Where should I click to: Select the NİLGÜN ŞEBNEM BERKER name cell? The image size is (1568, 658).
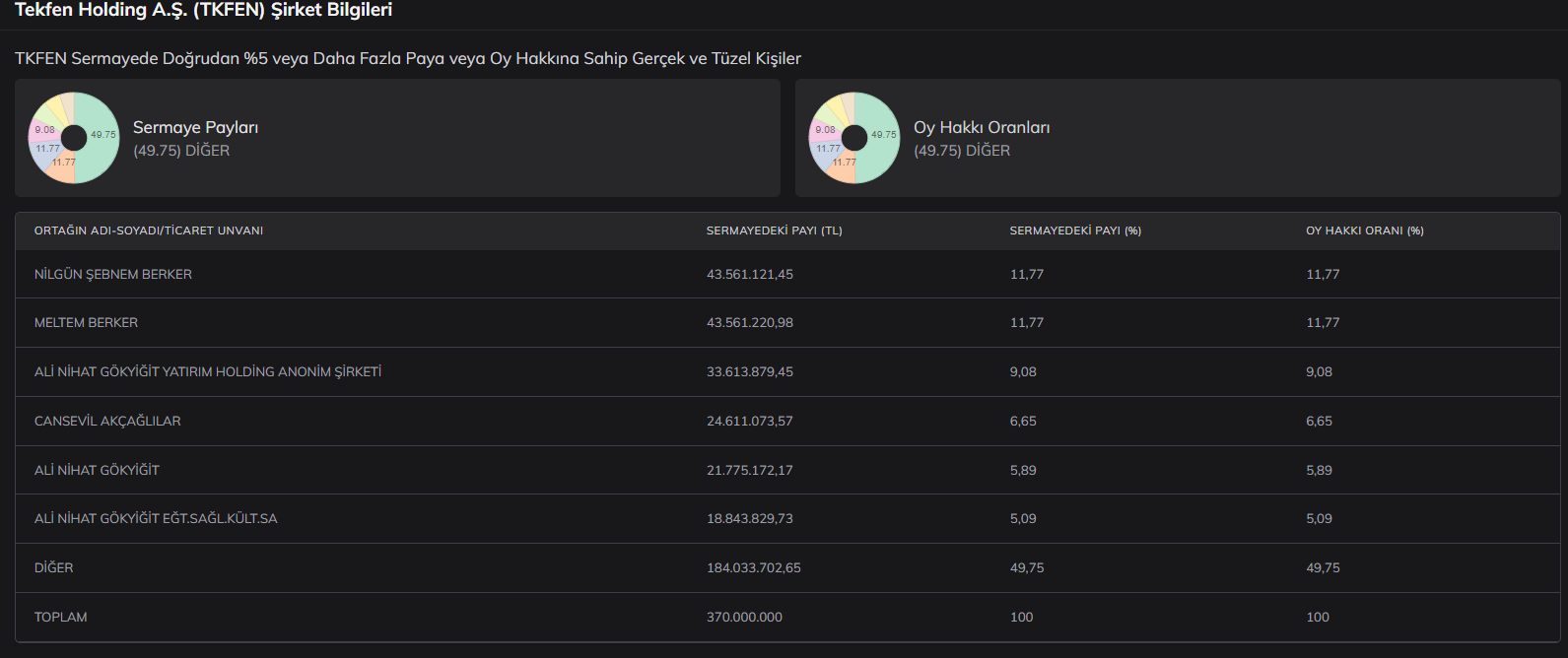[113, 275]
